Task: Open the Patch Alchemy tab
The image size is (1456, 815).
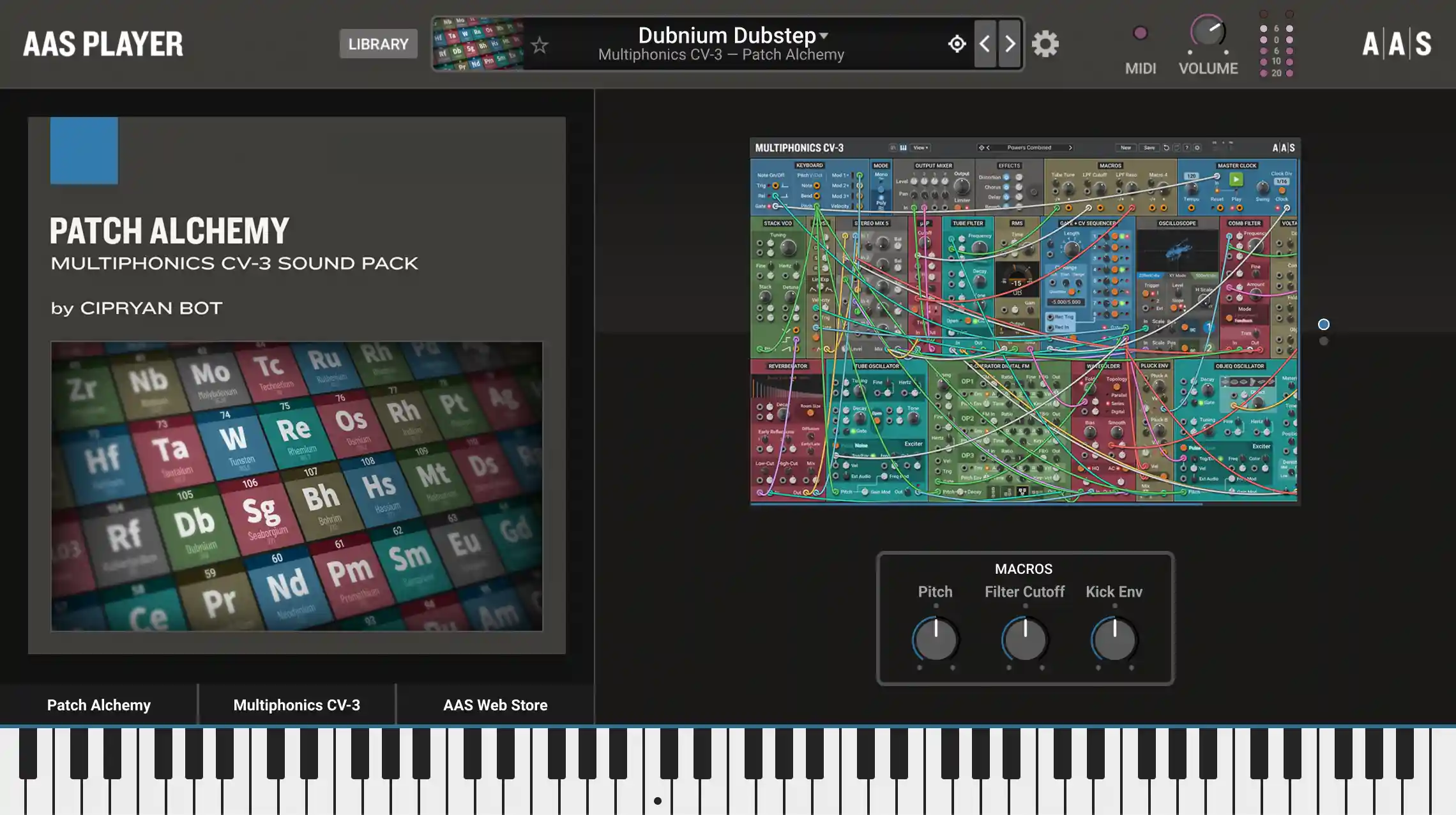Action: (99, 705)
